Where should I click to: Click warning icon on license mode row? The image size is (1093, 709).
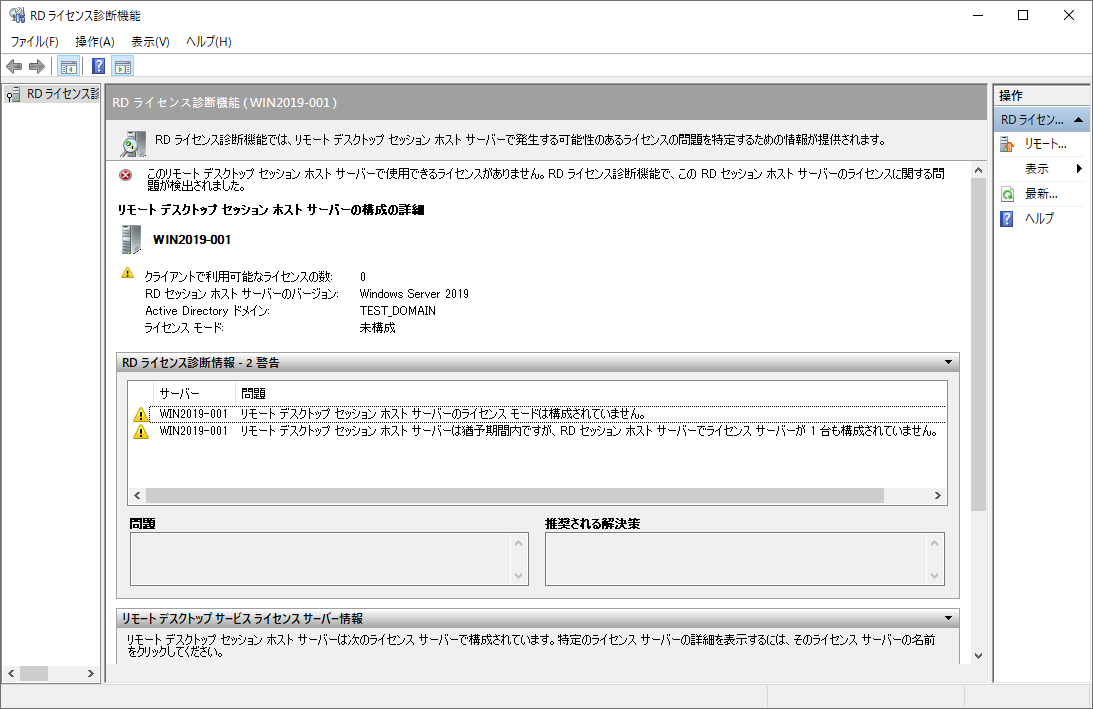tap(141, 414)
